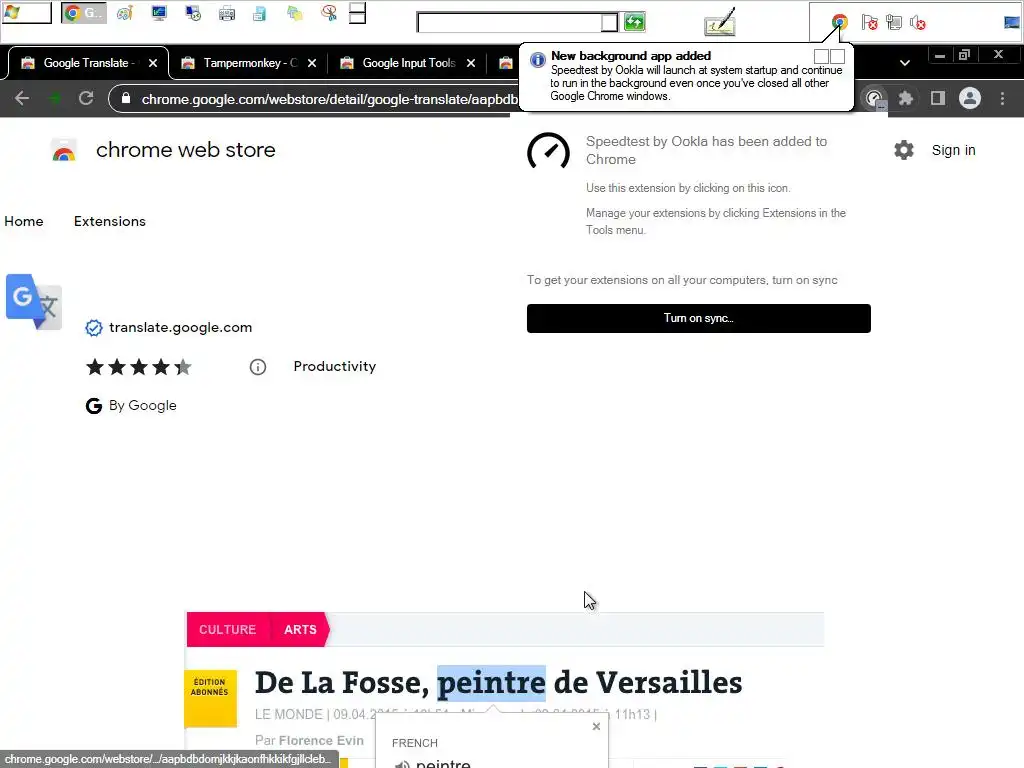Switch to the Google Input Tools tab

coord(408,63)
